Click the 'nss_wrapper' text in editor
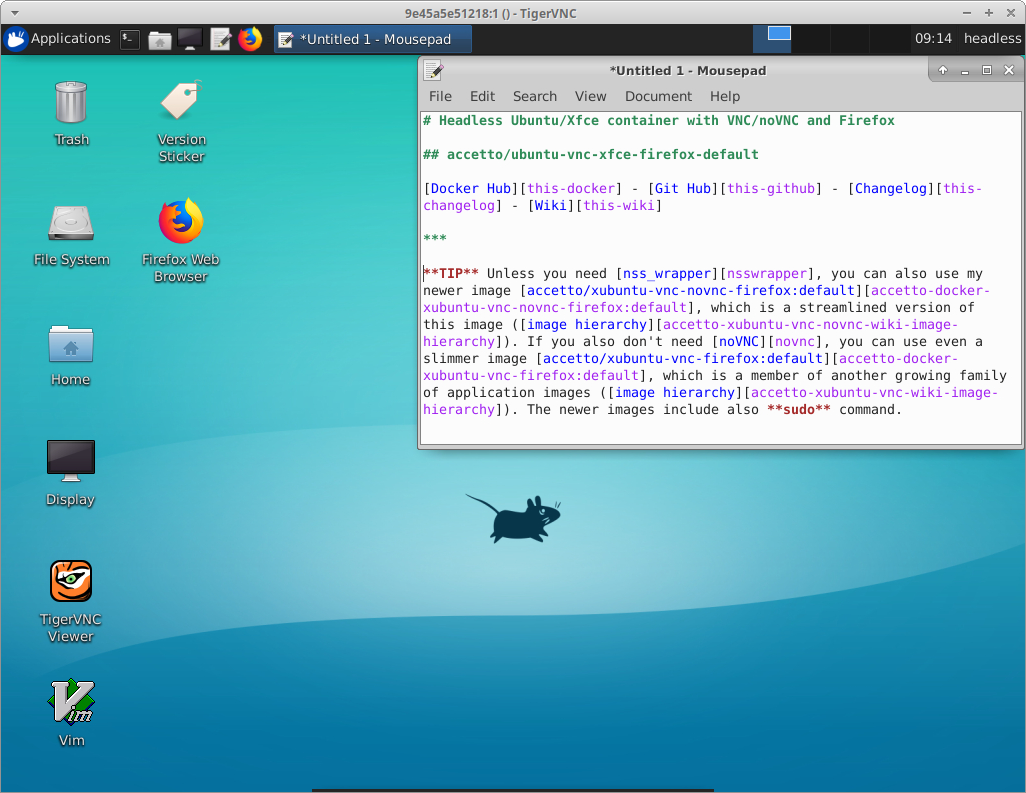 pyautogui.click(x=667, y=273)
